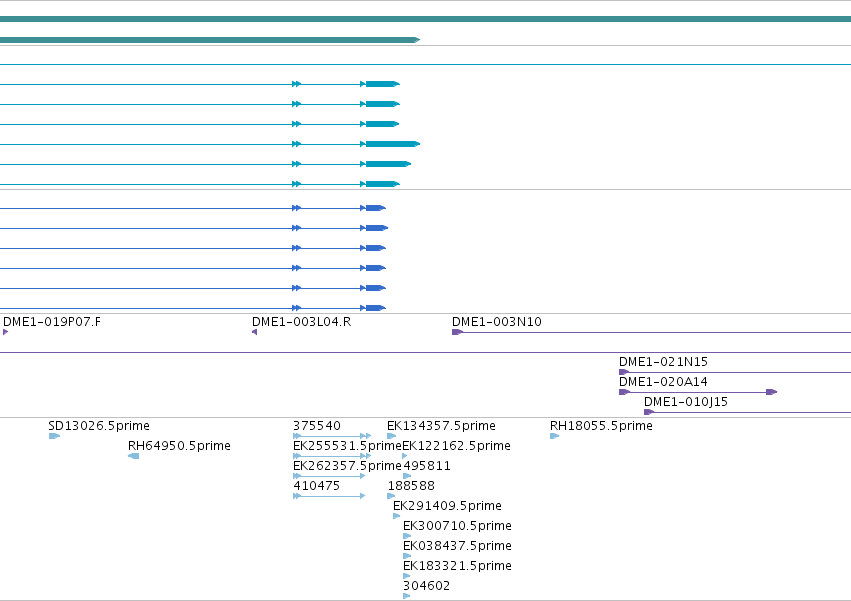
Task: Click the purple arrow glyph under DME1-003L04.R
Action: click(x=255, y=332)
